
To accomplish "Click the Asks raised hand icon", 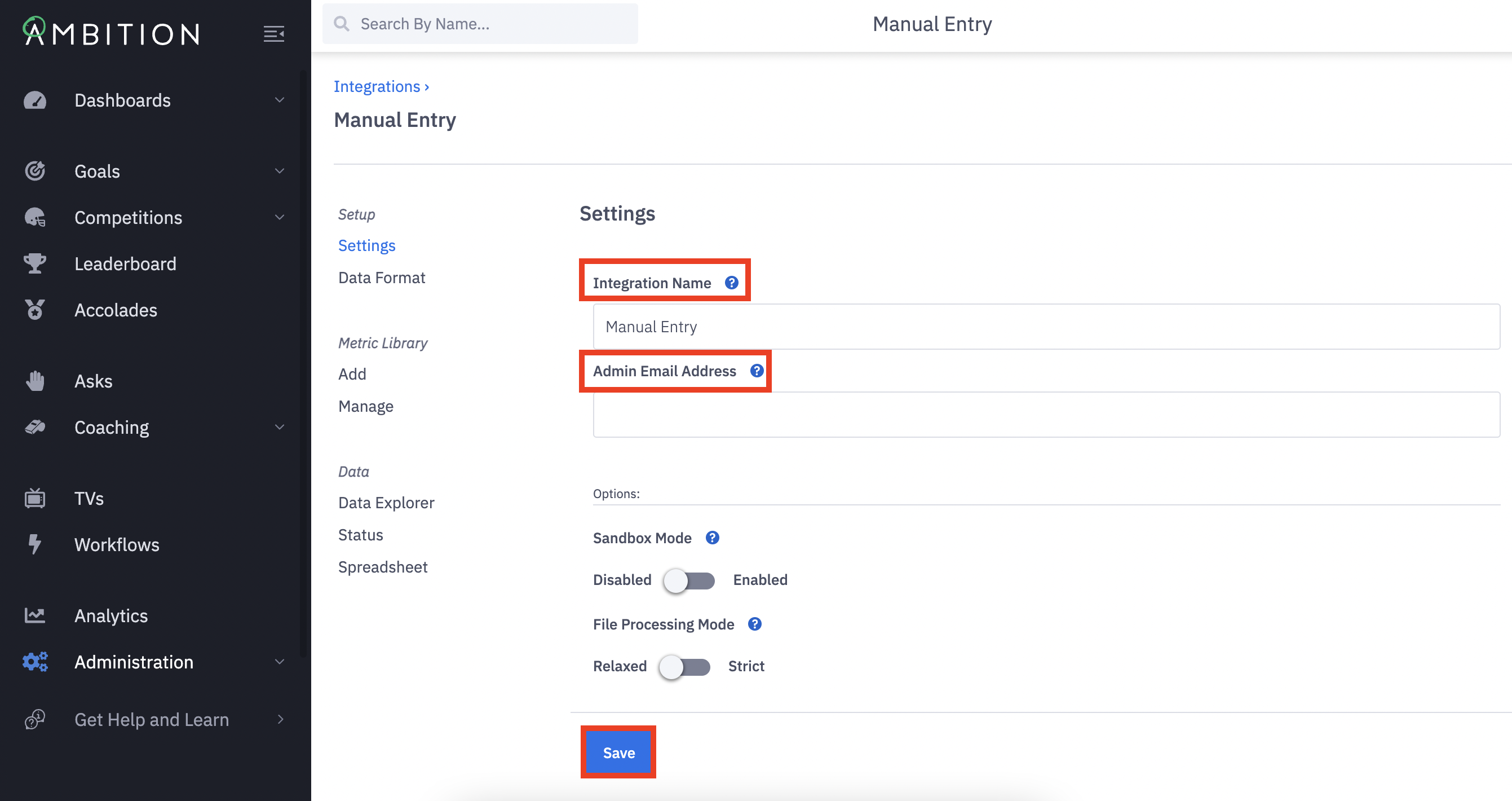I will 34,381.
